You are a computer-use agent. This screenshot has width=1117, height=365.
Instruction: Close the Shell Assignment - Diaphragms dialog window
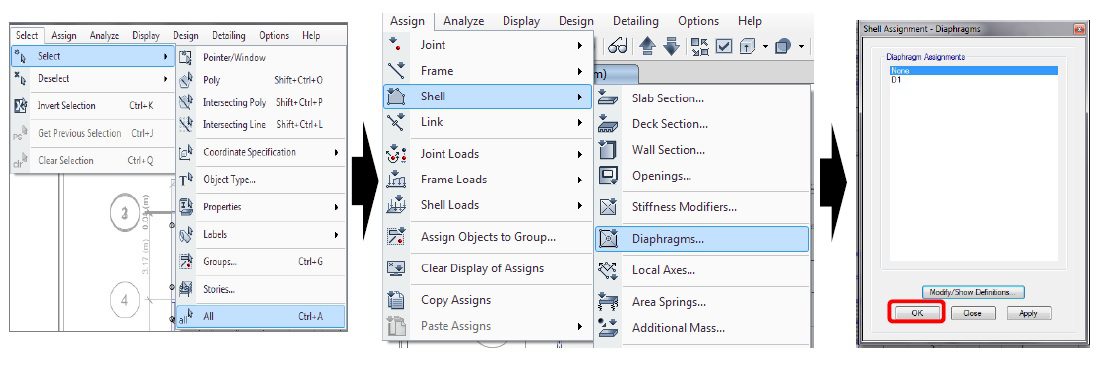coord(1079,29)
